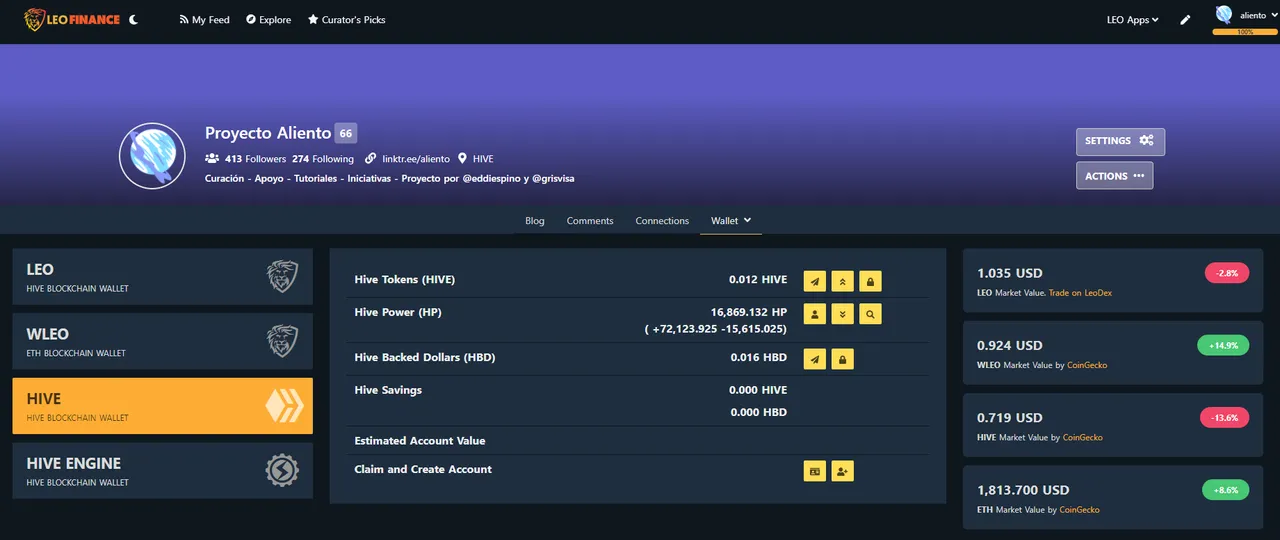
Task: Click the delegate person icon in Hive Power row
Action: (x=815, y=314)
